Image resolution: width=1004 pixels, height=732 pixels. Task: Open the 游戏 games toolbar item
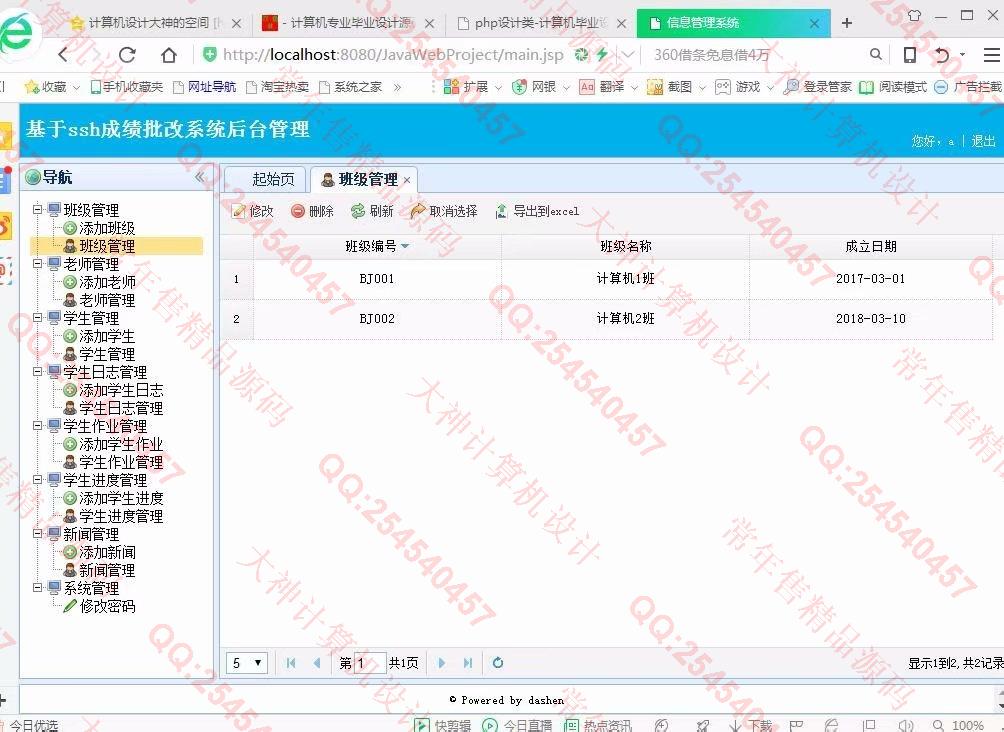pos(738,86)
